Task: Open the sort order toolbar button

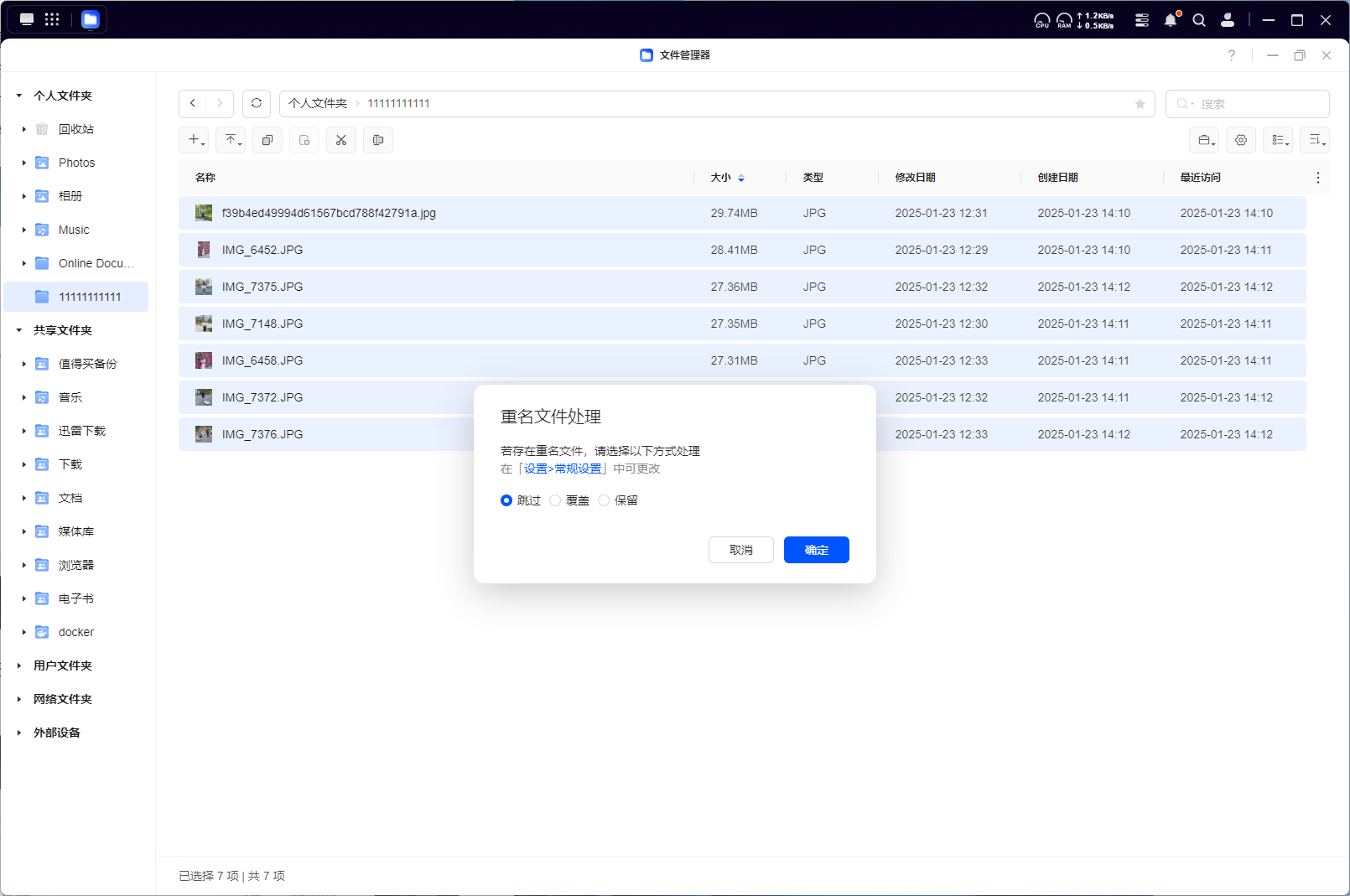Action: (1315, 140)
